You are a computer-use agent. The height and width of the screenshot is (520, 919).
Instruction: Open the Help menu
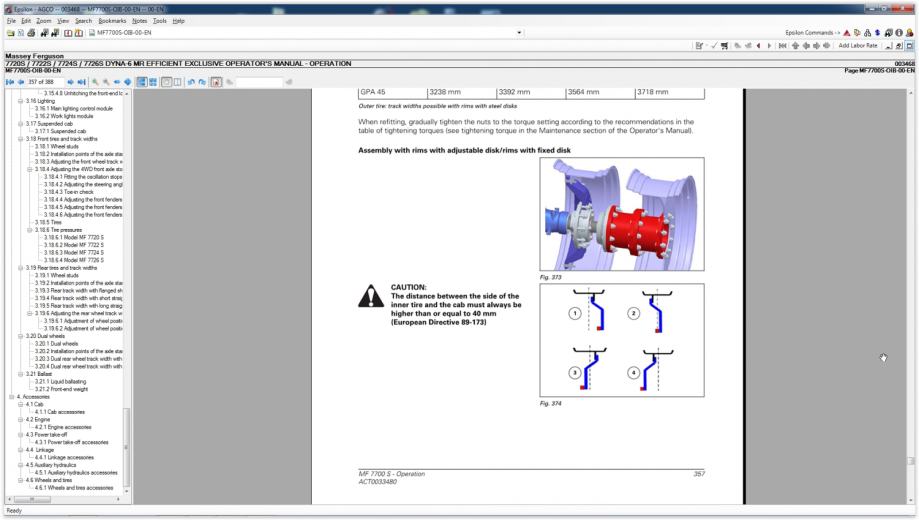pos(179,21)
